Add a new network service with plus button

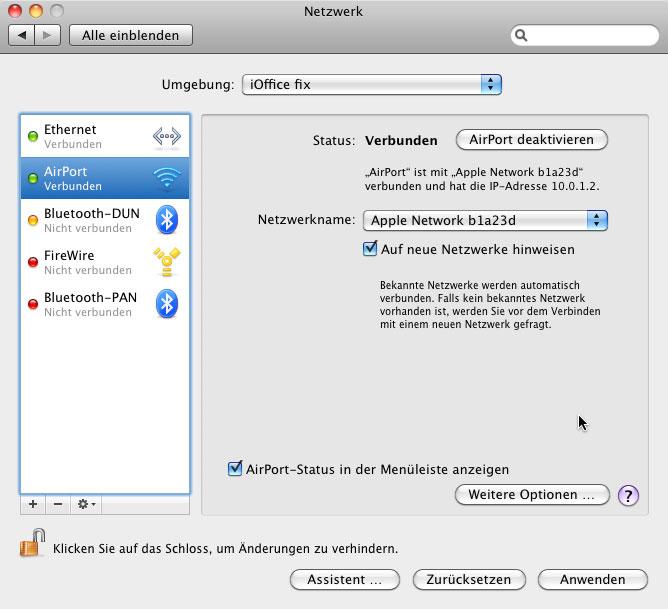tap(33, 504)
